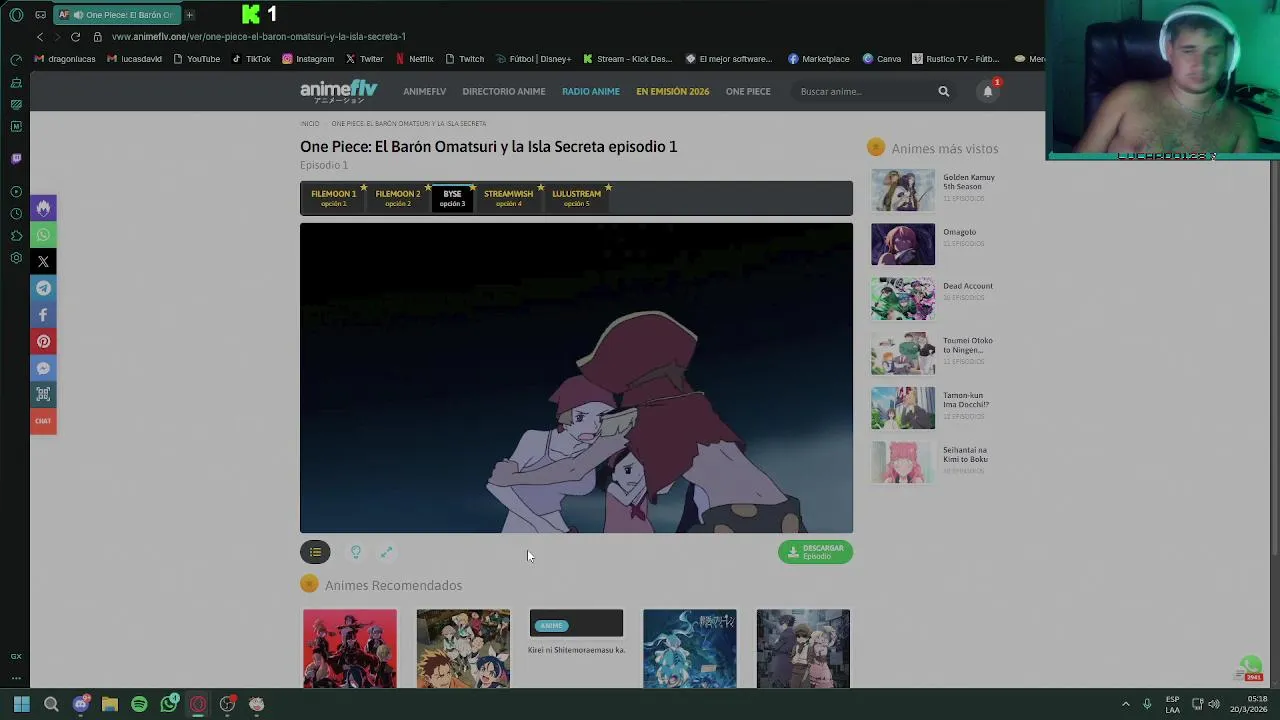Click the purple flame share icon

tap(43, 208)
